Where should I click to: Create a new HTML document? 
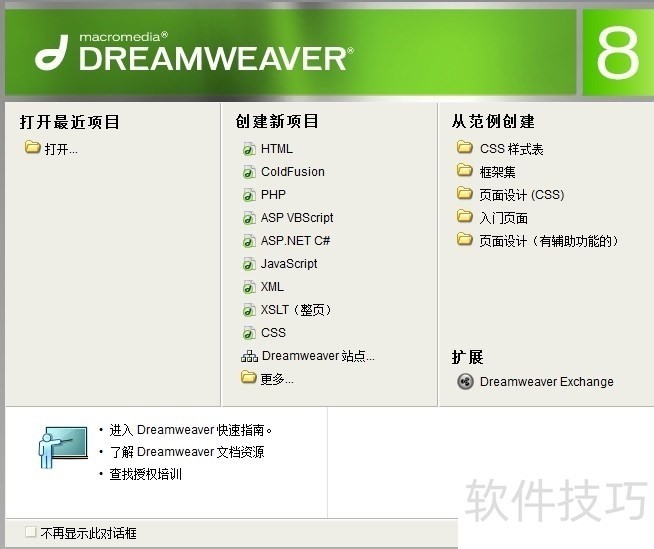pyautogui.click(x=277, y=149)
